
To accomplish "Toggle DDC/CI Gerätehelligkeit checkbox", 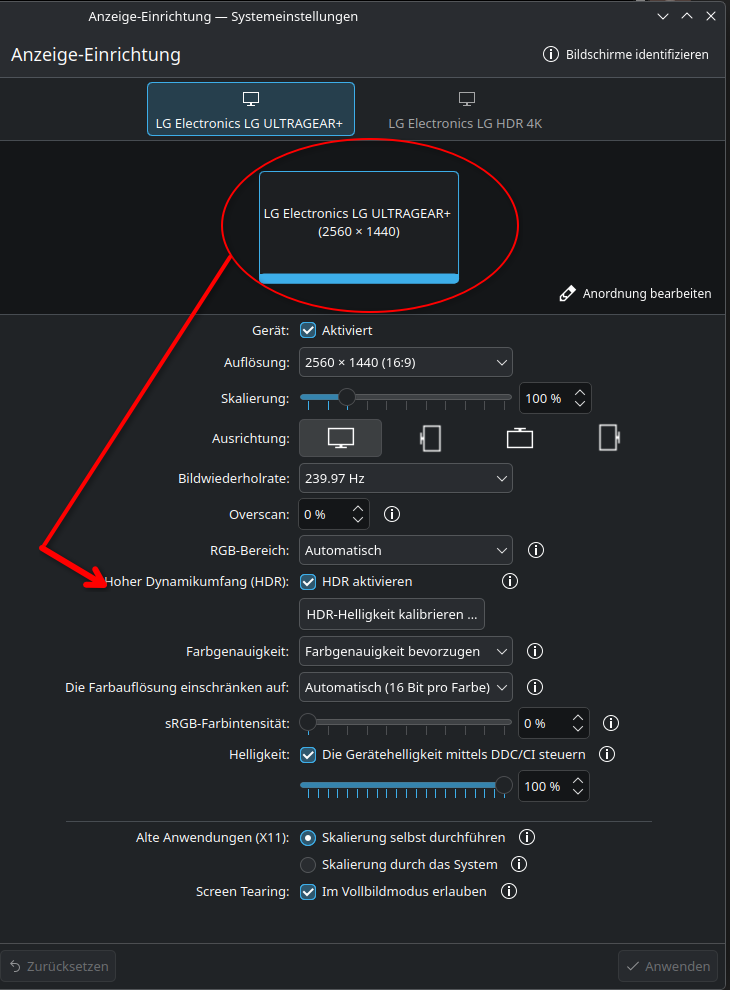I will [308, 754].
